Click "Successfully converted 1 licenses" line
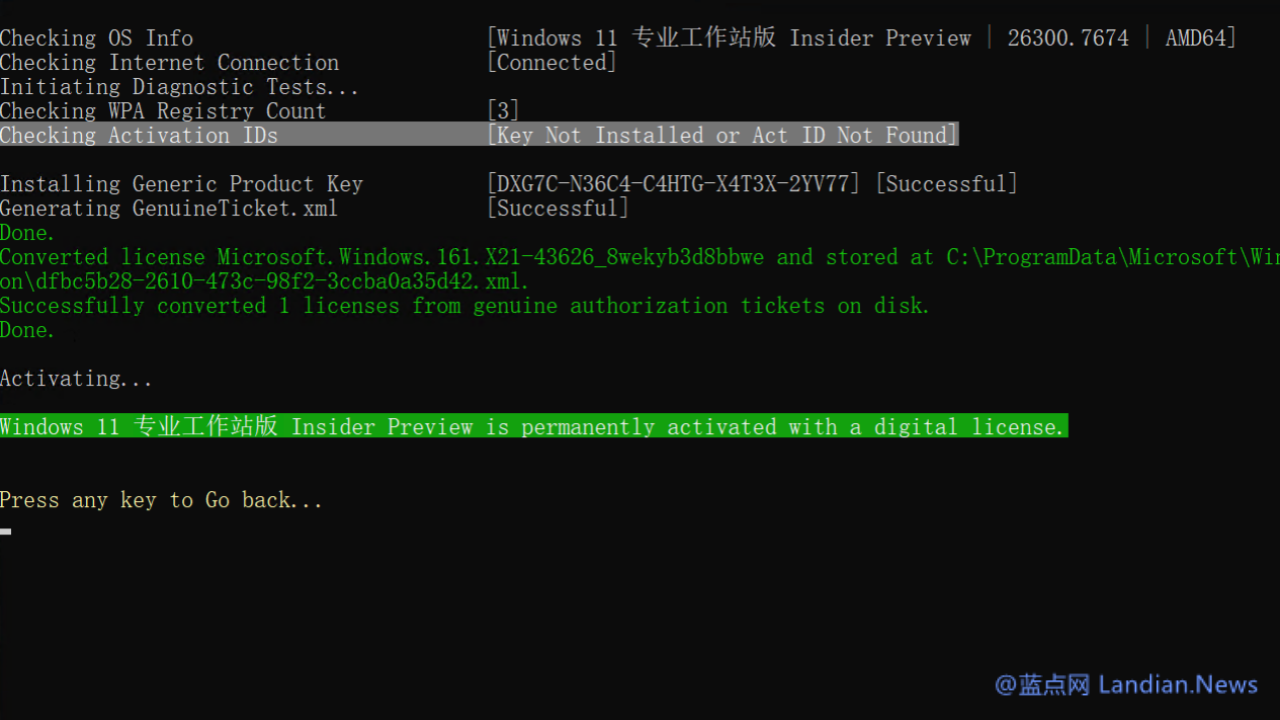 tap(465, 306)
